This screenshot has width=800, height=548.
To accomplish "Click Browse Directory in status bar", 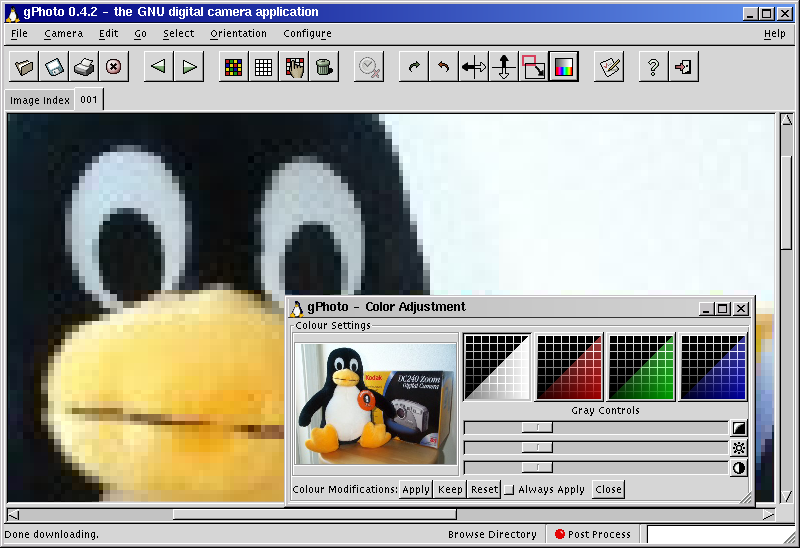I will coord(492,534).
